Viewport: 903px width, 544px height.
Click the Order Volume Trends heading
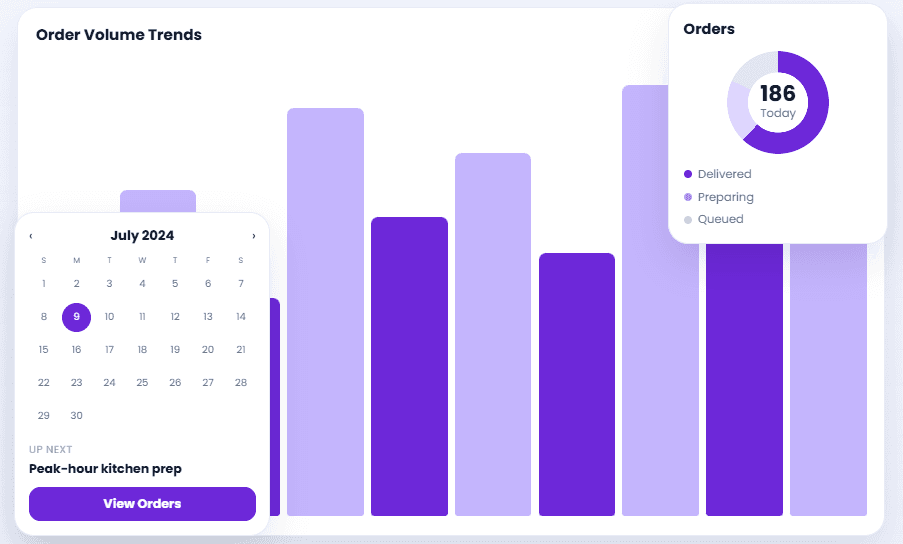119,35
